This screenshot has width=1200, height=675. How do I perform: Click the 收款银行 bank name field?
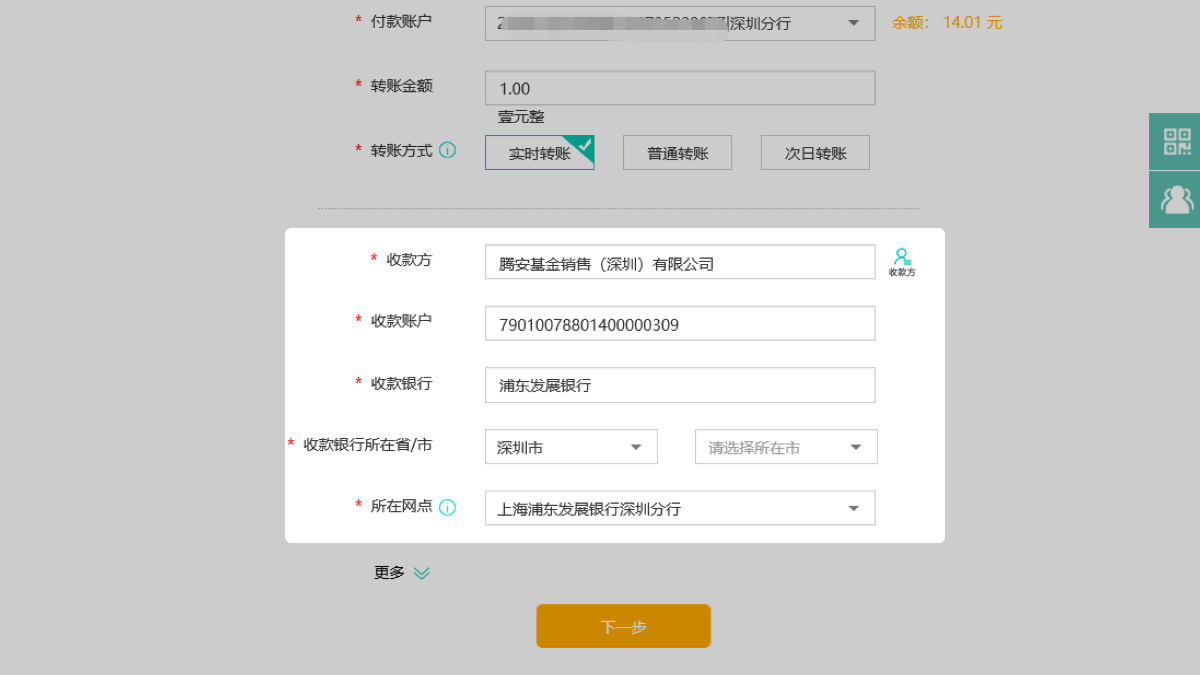click(x=679, y=385)
